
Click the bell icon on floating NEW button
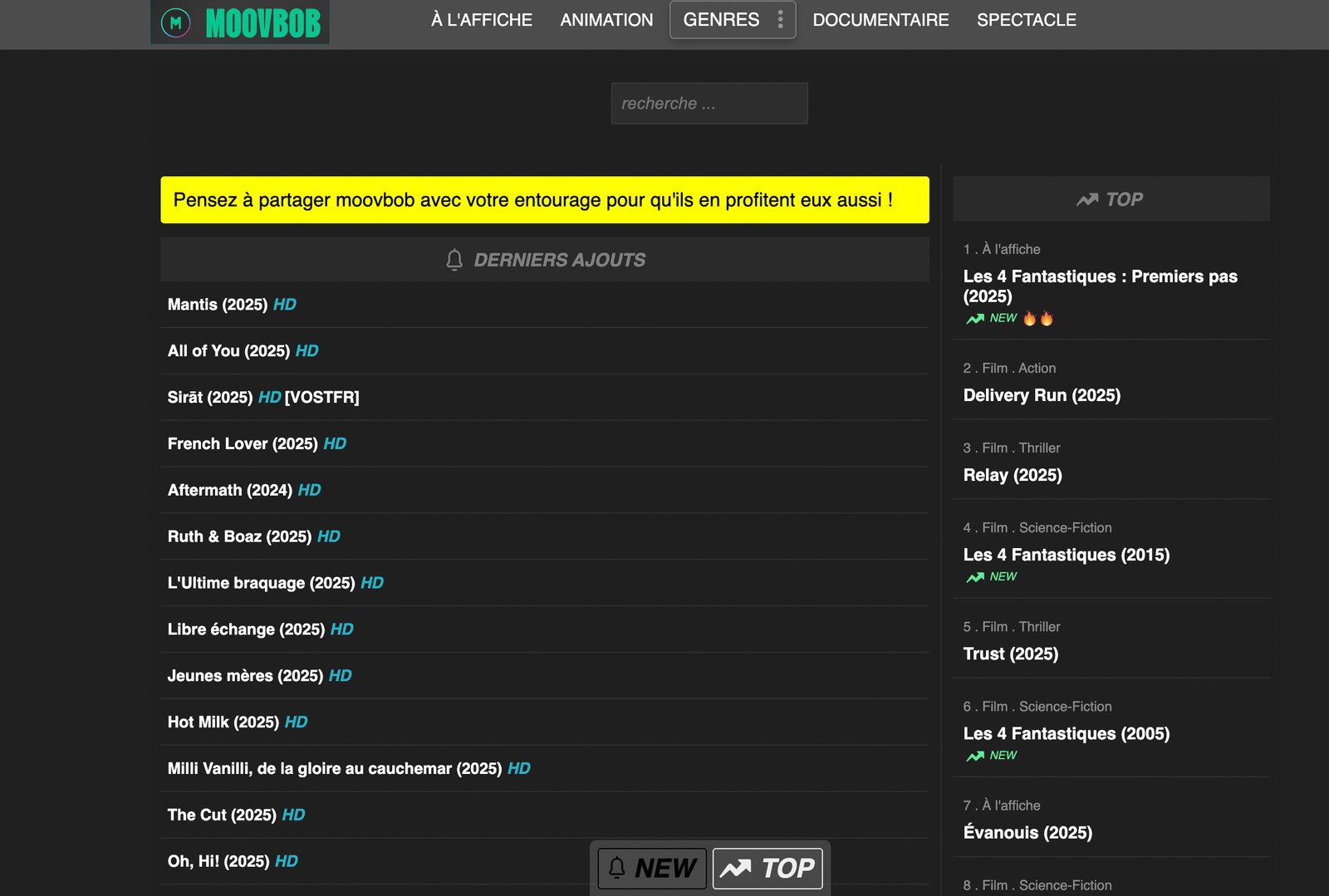[617, 868]
